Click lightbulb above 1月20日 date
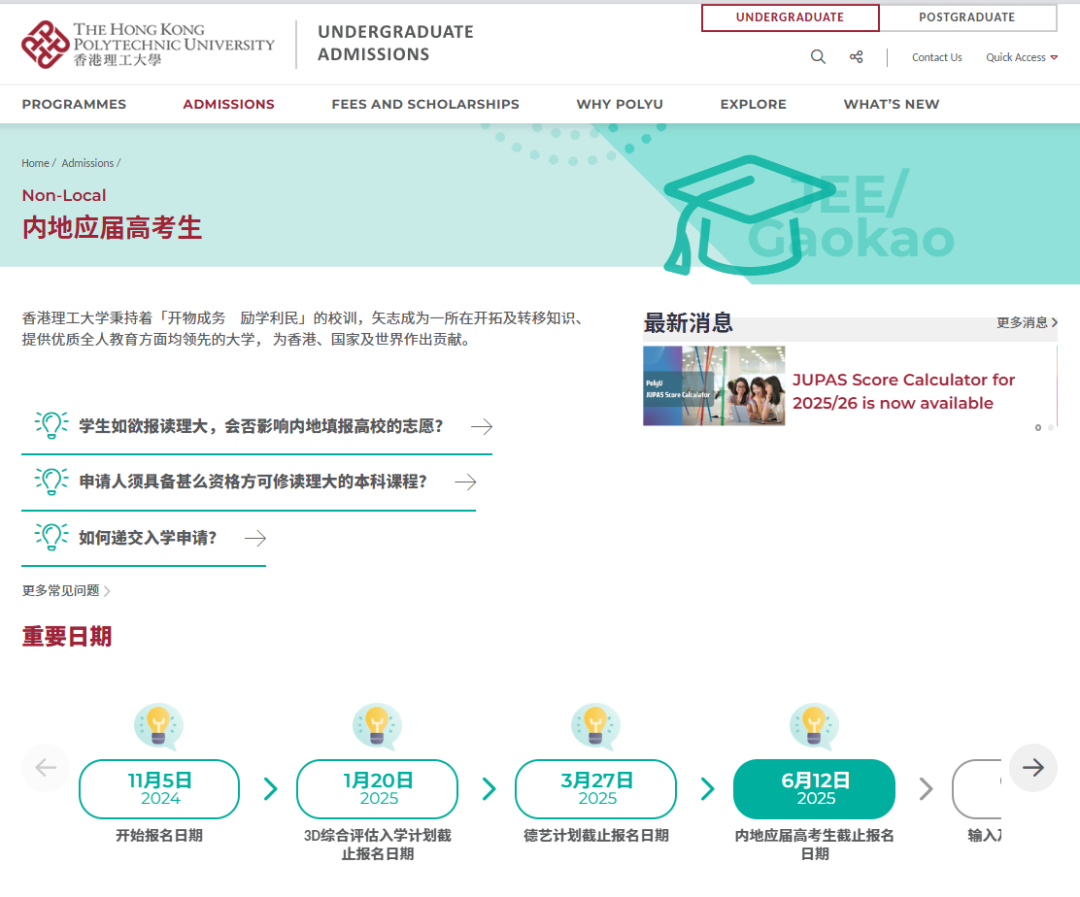This screenshot has height=897, width=1080. tap(377, 727)
